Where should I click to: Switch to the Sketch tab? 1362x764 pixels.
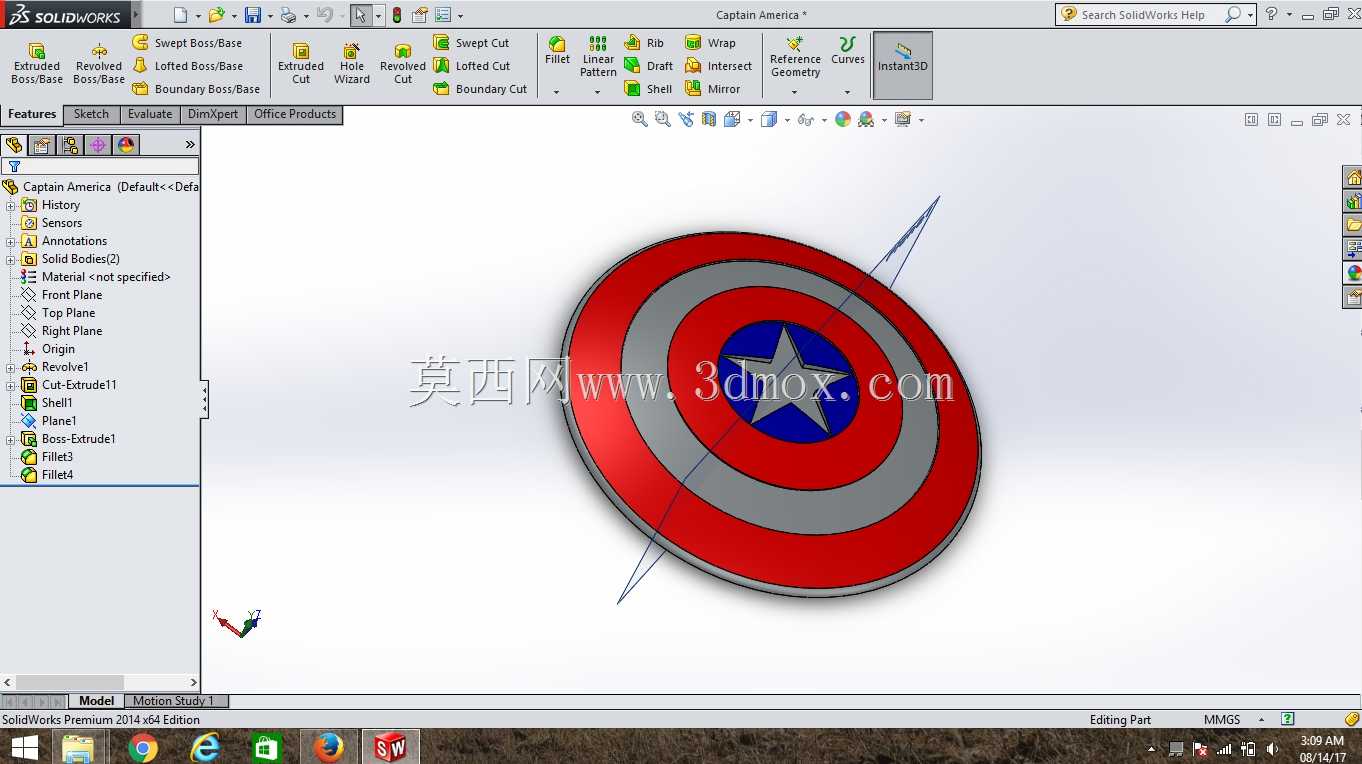91,115
